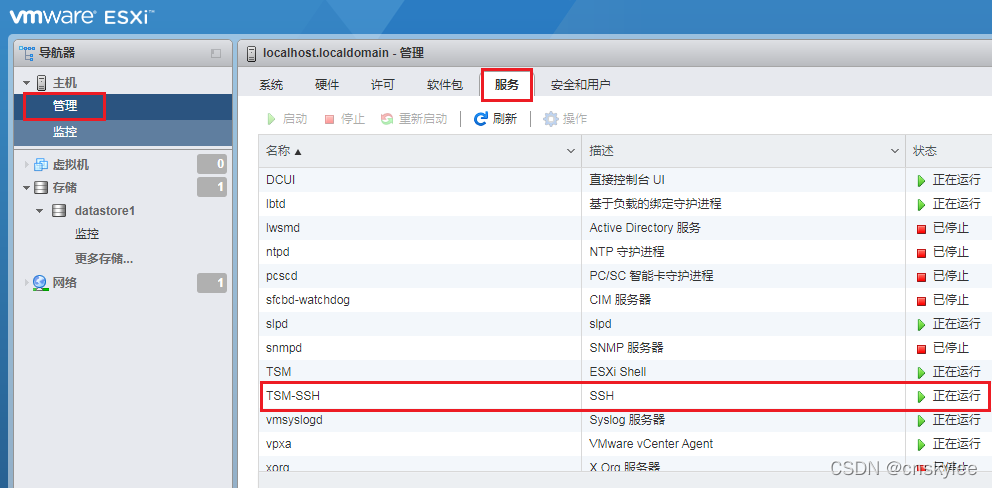992x488 pixels.
Task: Open the 操作 actions gear menu
Action: (x=565, y=119)
